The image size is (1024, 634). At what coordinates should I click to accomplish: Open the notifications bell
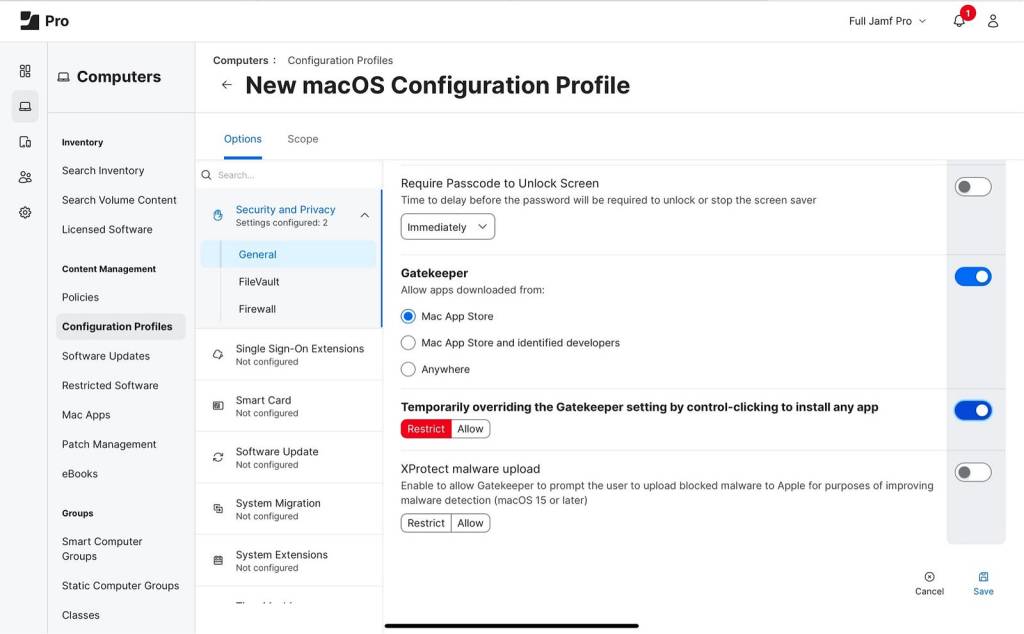[959, 21]
